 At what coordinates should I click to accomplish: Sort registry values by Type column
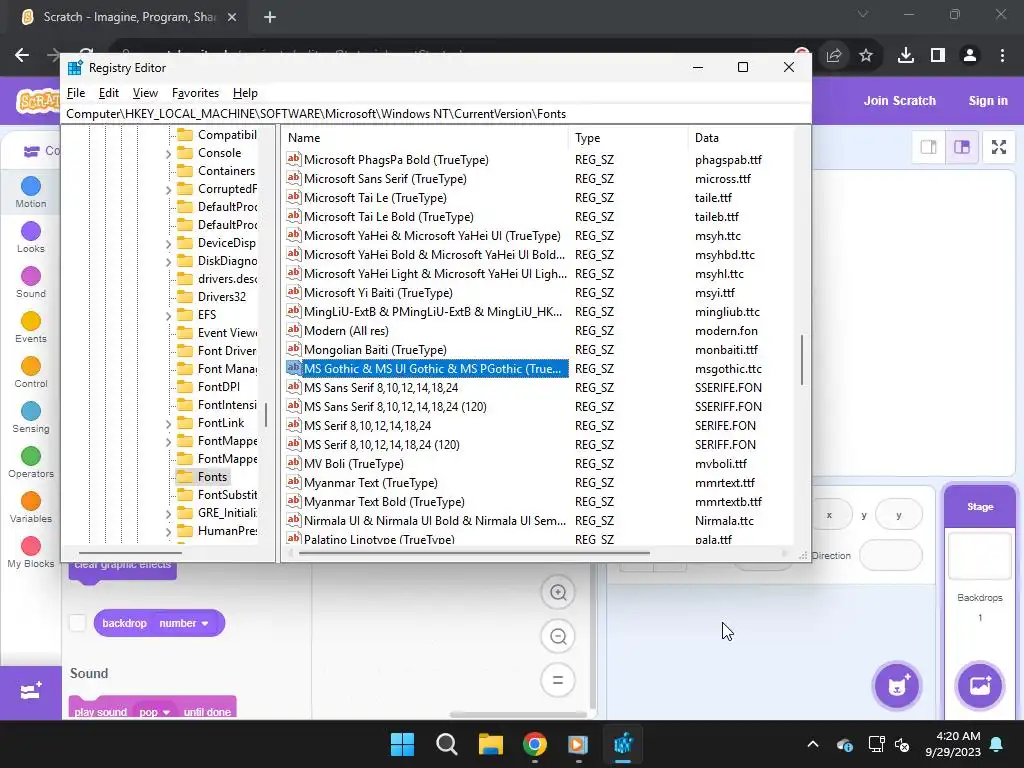click(628, 138)
